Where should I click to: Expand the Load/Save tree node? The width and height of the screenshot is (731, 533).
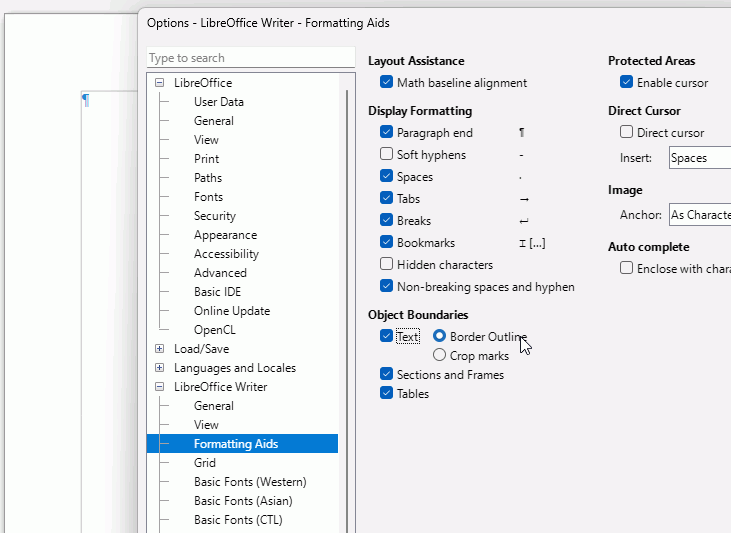160,349
